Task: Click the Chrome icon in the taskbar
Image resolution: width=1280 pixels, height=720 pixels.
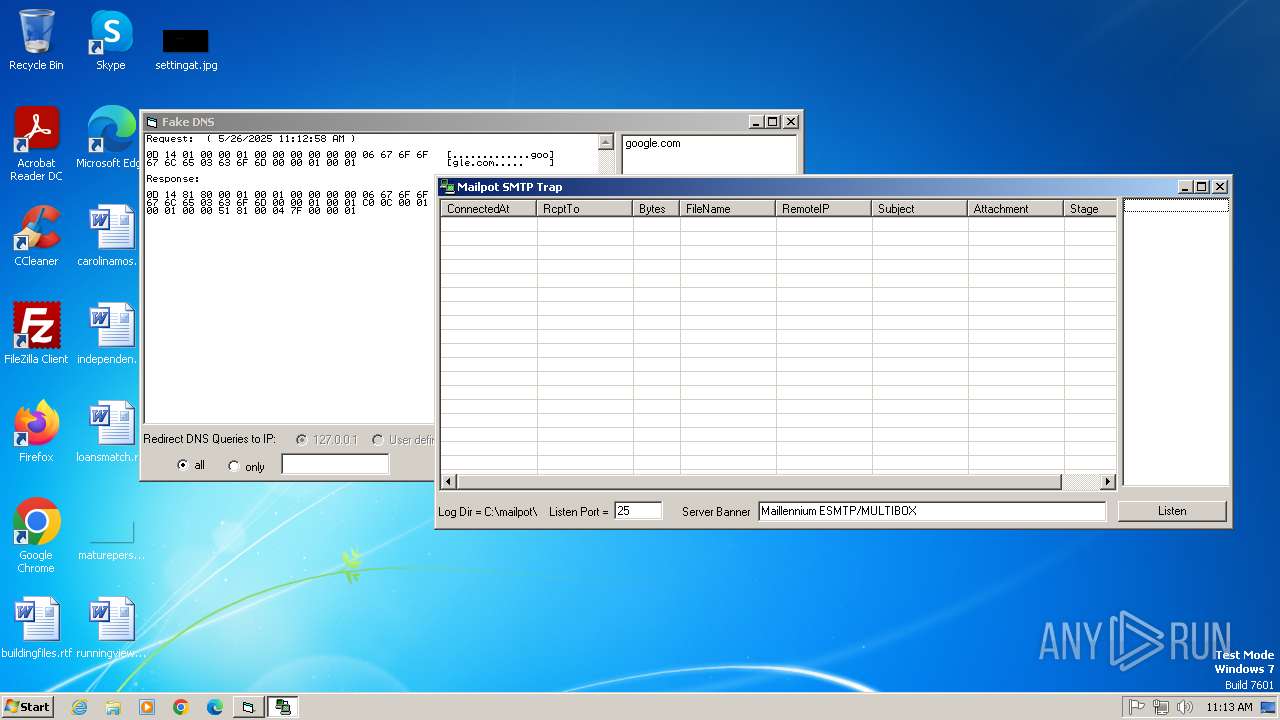Action: click(x=181, y=707)
